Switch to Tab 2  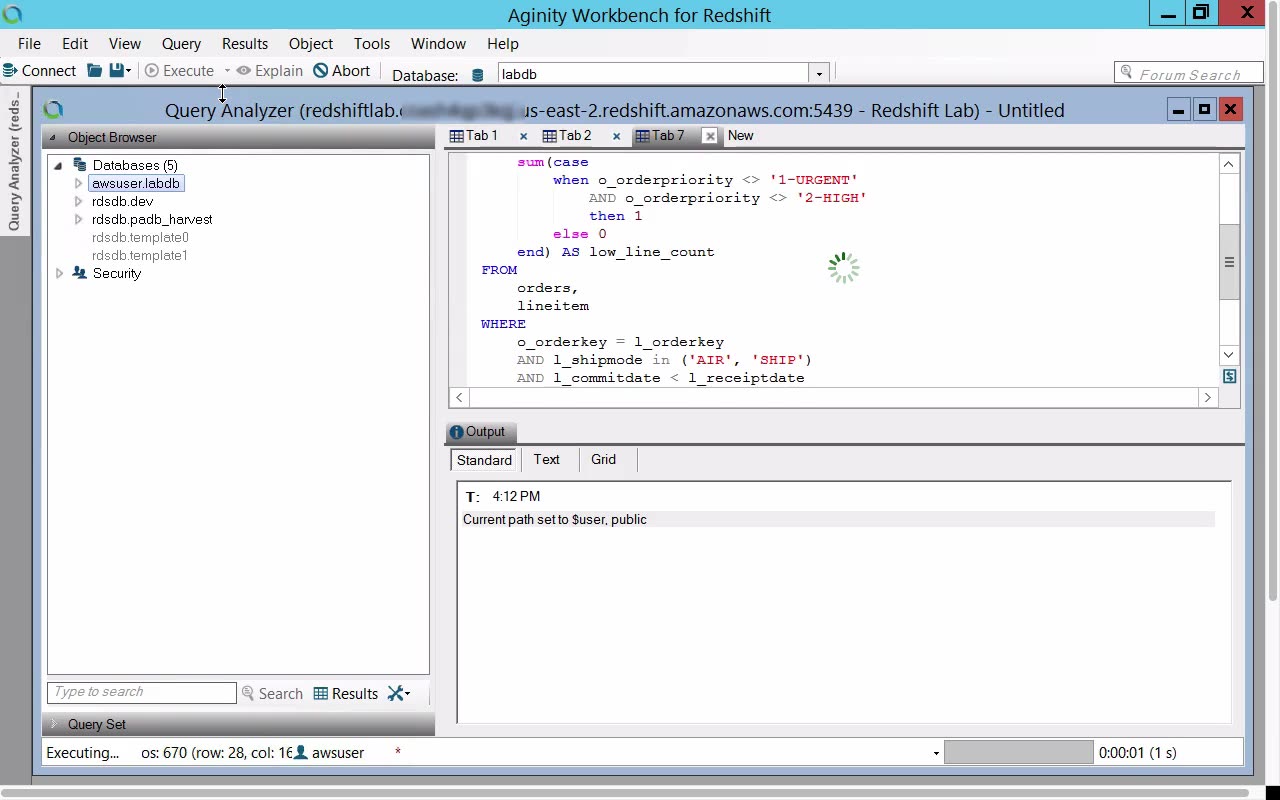tap(567, 136)
